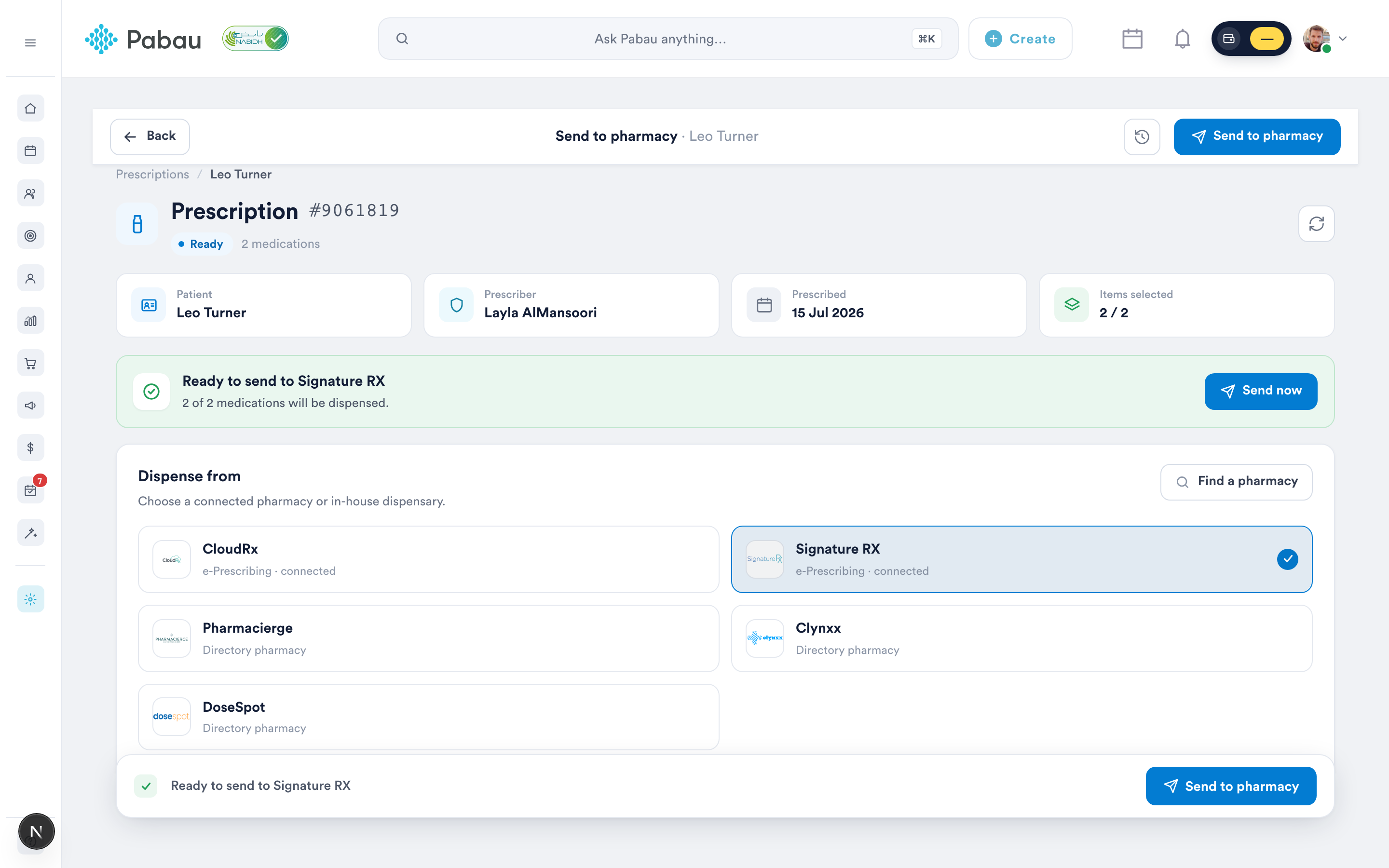Click Send now in green banner

click(x=1260, y=392)
